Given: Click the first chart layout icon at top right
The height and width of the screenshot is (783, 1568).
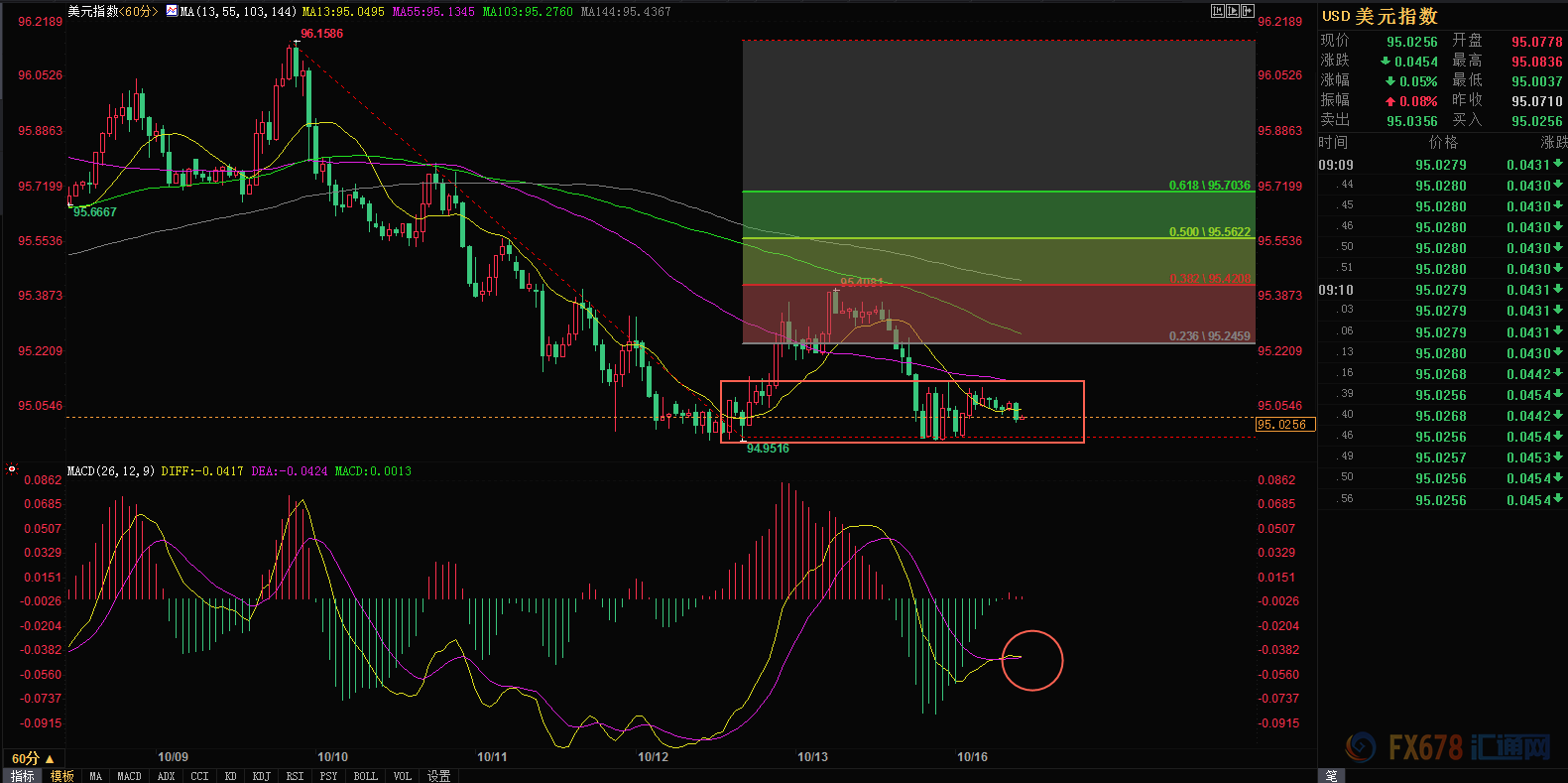Looking at the screenshot, I should [1218, 11].
